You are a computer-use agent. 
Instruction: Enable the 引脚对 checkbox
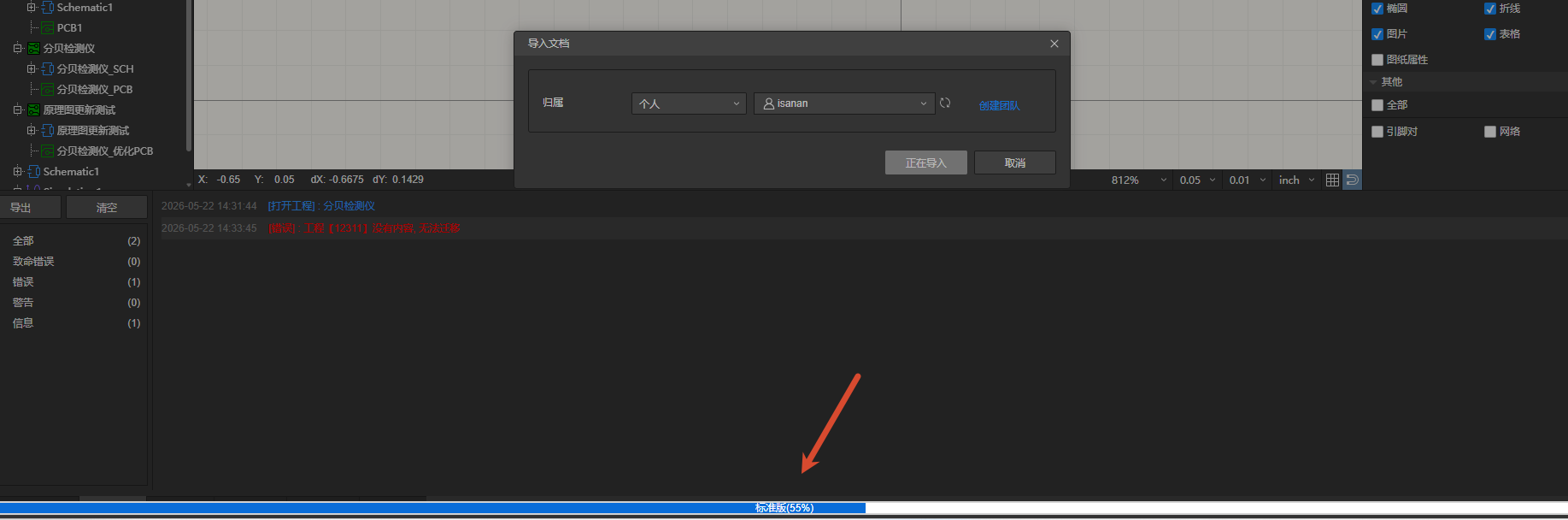[1377, 132]
